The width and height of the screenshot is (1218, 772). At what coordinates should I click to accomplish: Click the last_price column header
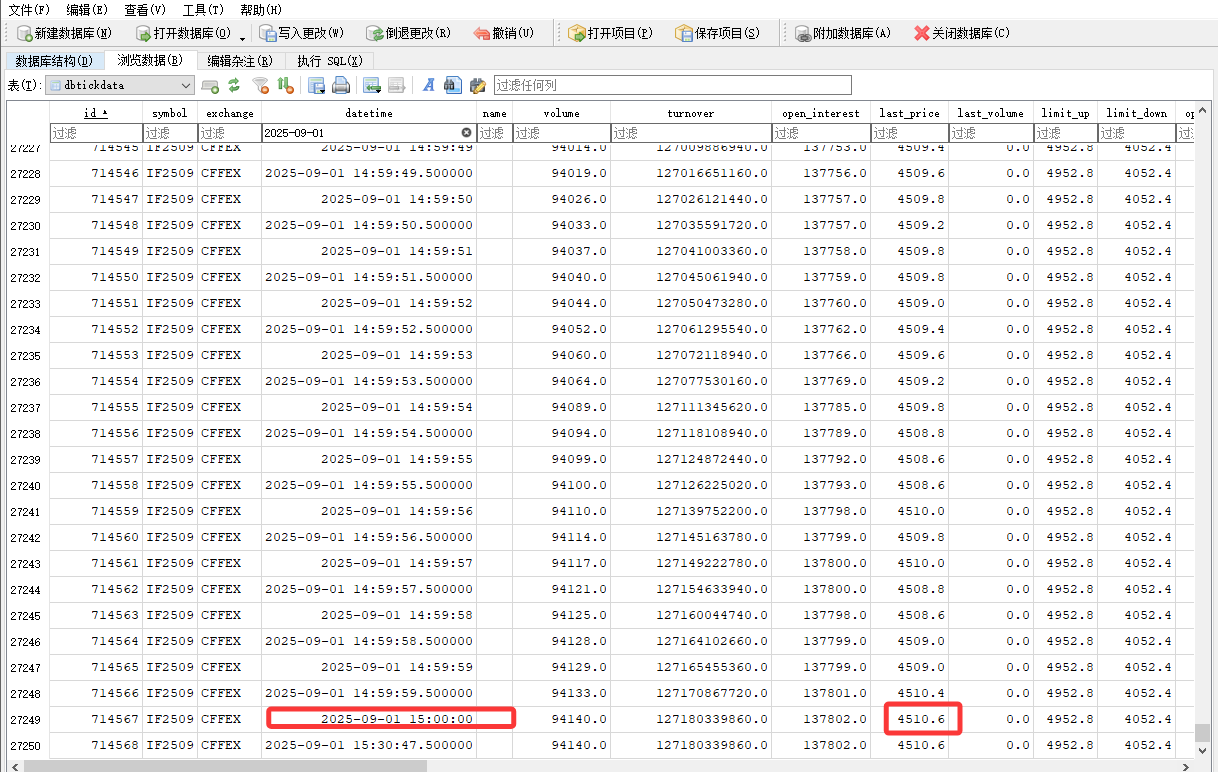pyautogui.click(x=909, y=113)
